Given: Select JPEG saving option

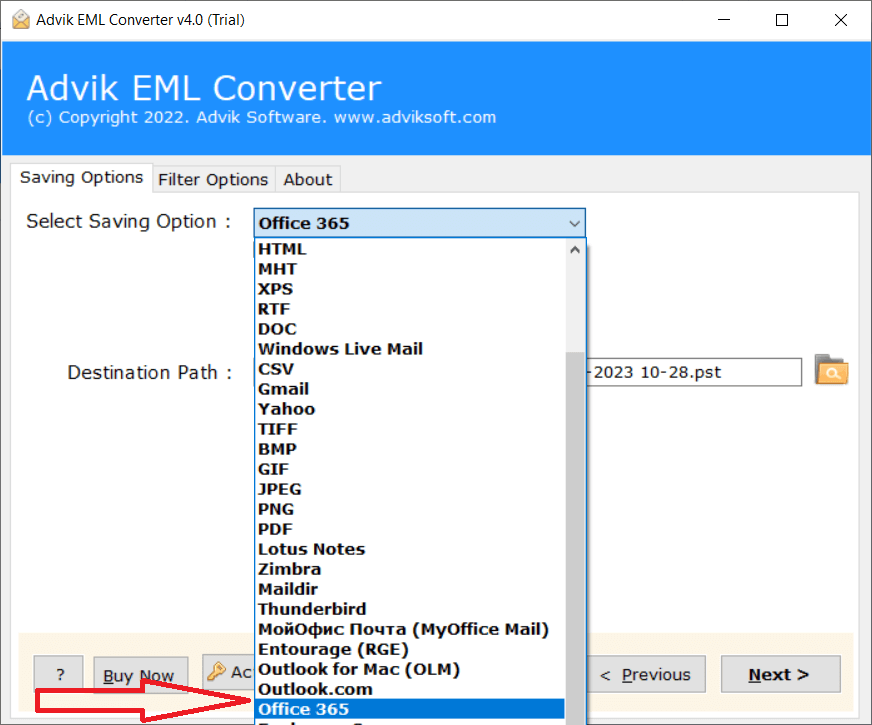Looking at the screenshot, I should [x=410, y=489].
